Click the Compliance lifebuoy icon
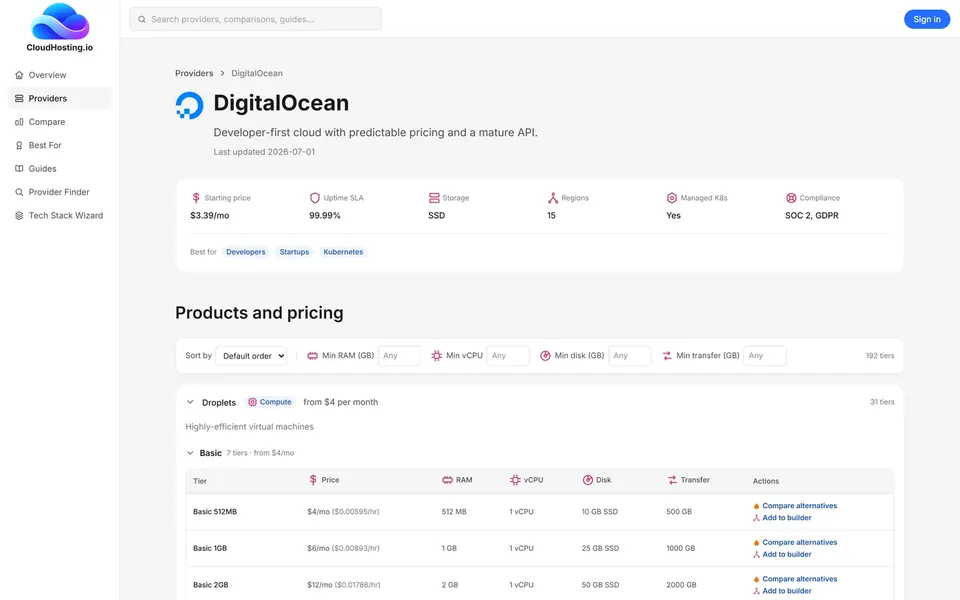Image resolution: width=960 pixels, height=600 pixels. (x=791, y=198)
